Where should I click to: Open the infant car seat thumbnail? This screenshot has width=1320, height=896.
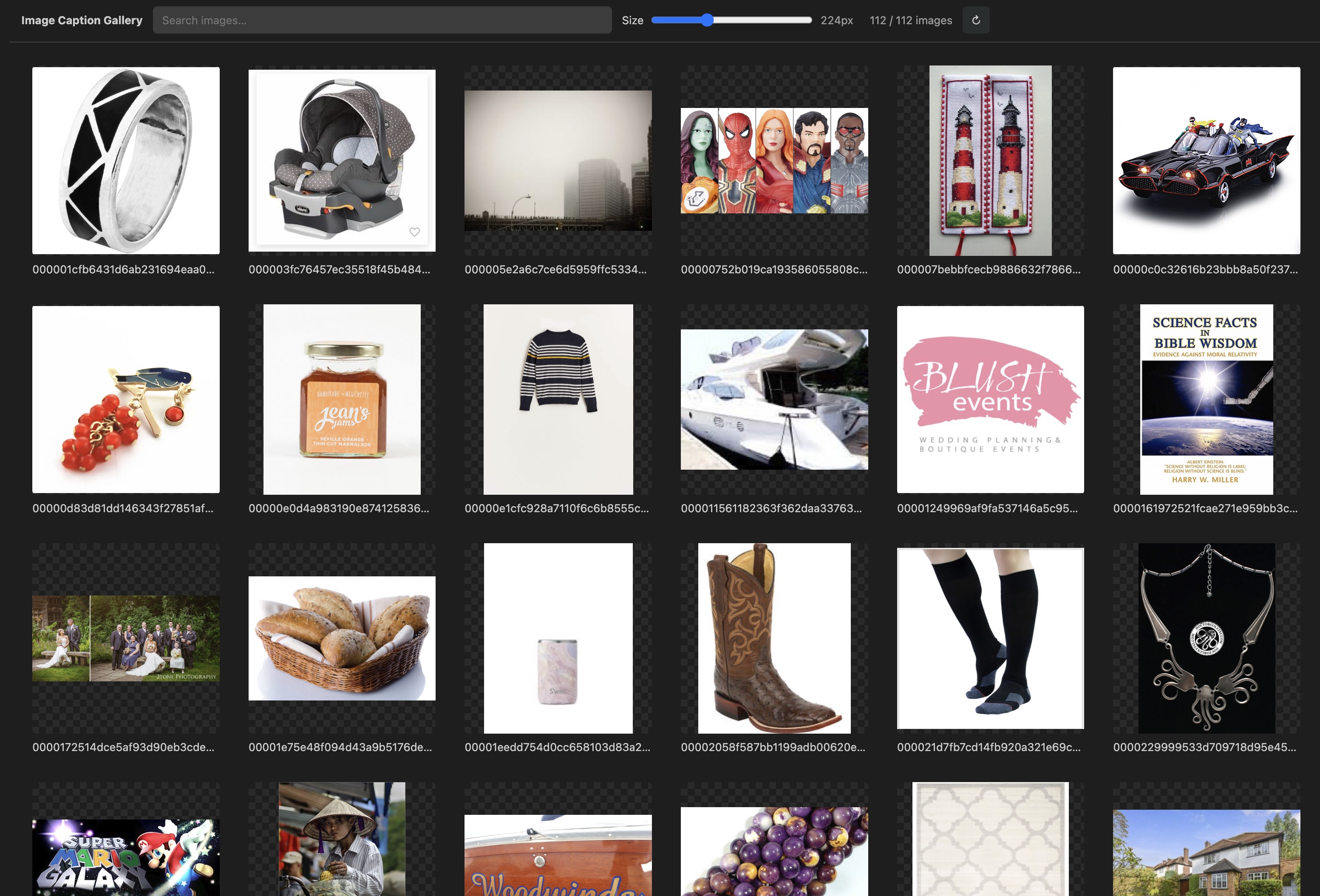coord(342,161)
